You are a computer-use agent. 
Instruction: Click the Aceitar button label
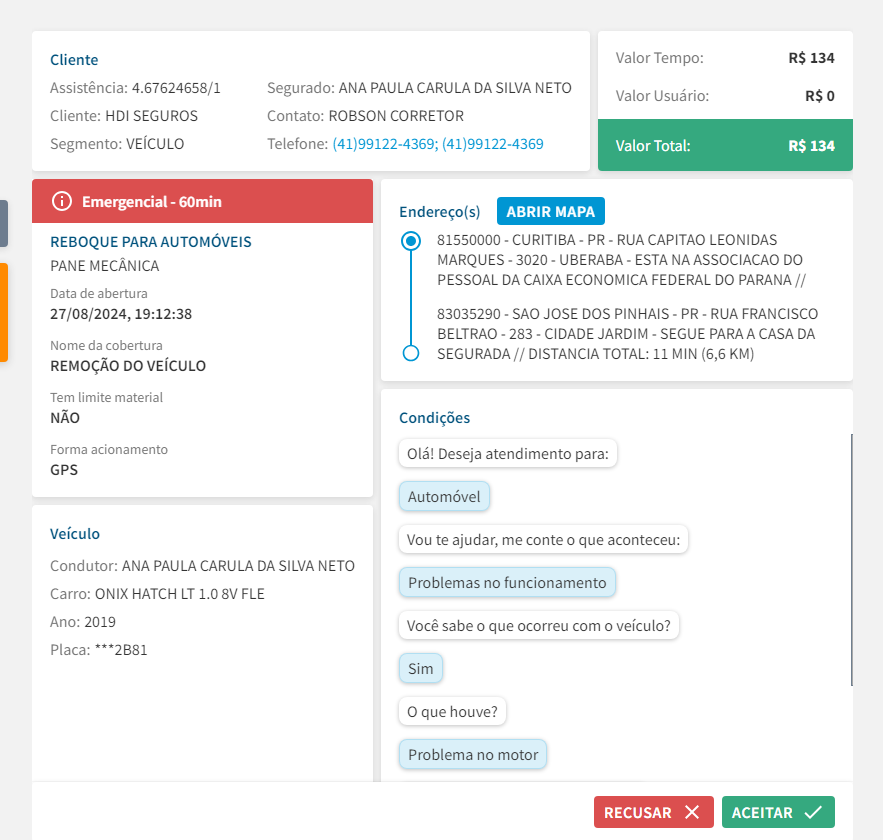pyautogui.click(x=762, y=813)
